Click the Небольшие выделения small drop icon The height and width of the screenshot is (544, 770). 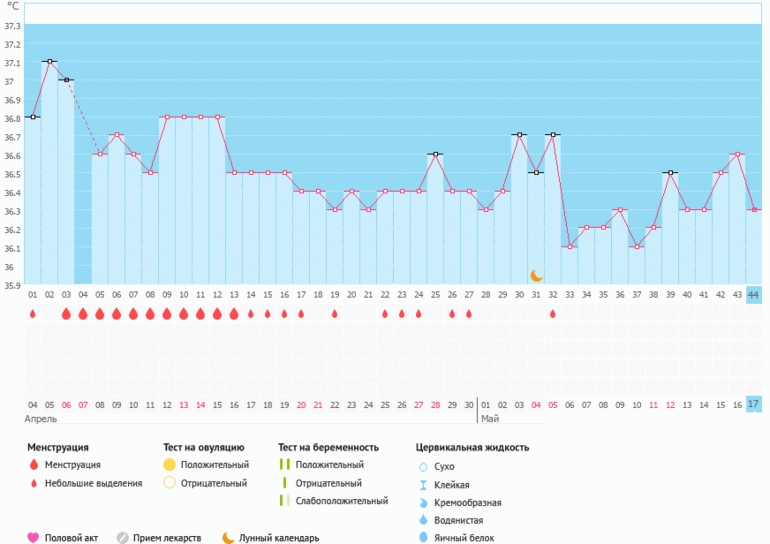coord(33,483)
